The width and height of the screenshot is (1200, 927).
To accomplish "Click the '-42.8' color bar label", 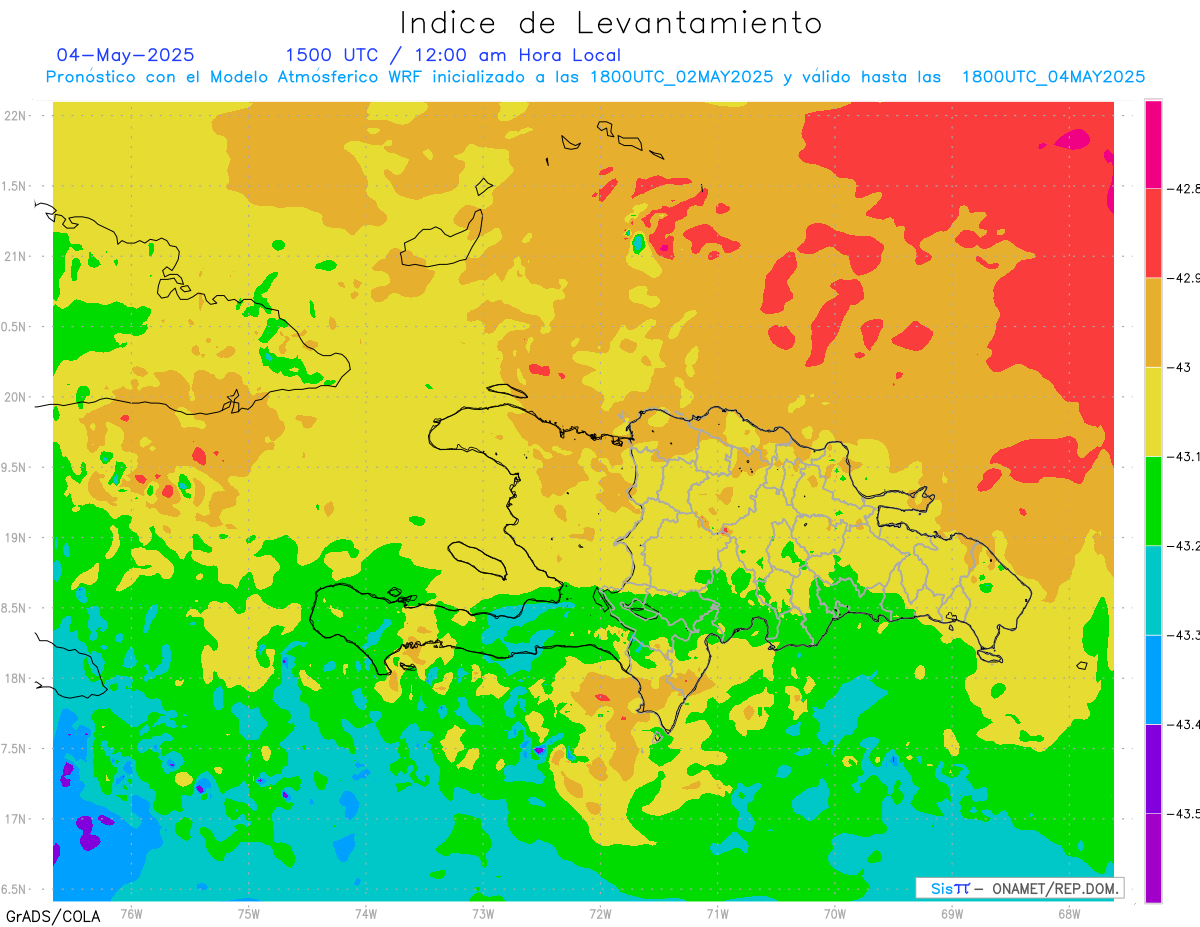I will 1183,188.
